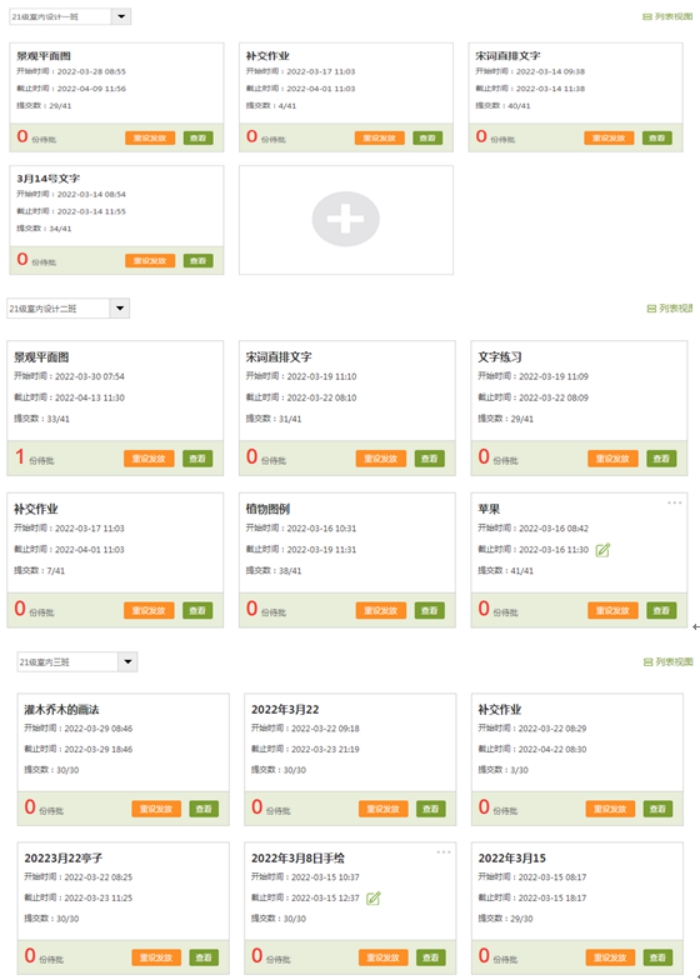This screenshot has width=700, height=980.
Task: Open the 宋词直排文字 title in class one
Action: click(507, 56)
